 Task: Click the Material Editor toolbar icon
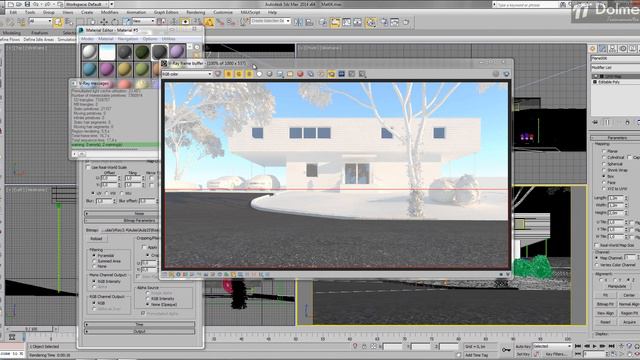click(371, 22)
